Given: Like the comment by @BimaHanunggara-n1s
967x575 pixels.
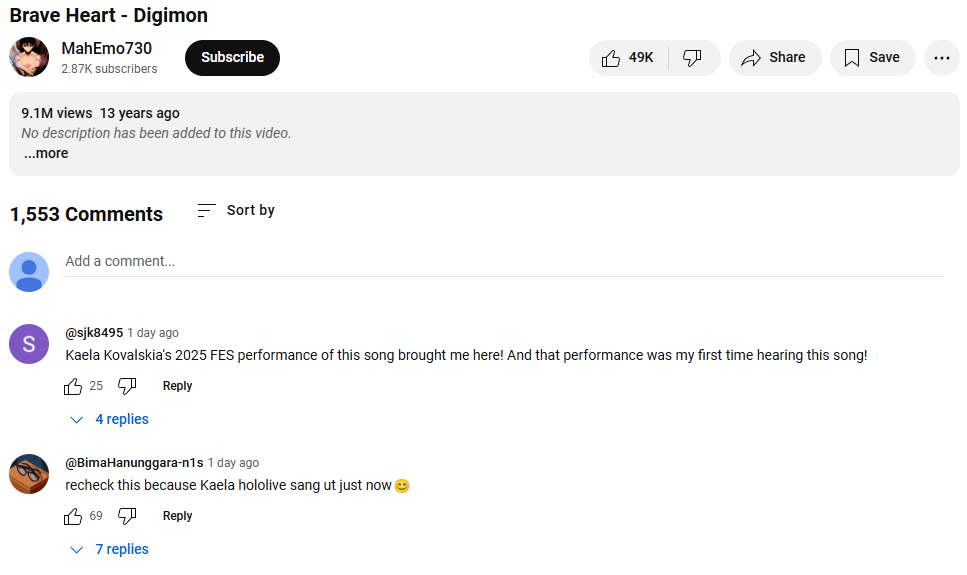Looking at the screenshot, I should [73, 516].
